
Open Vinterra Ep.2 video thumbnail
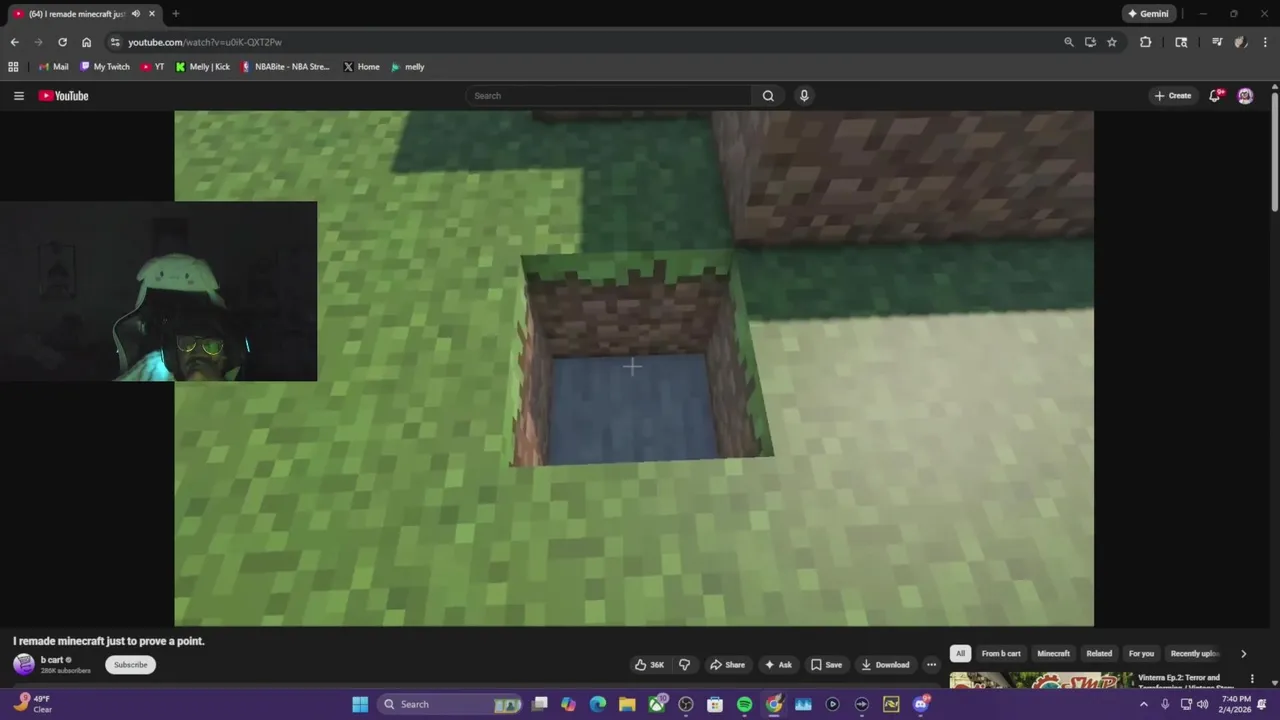(1041, 681)
